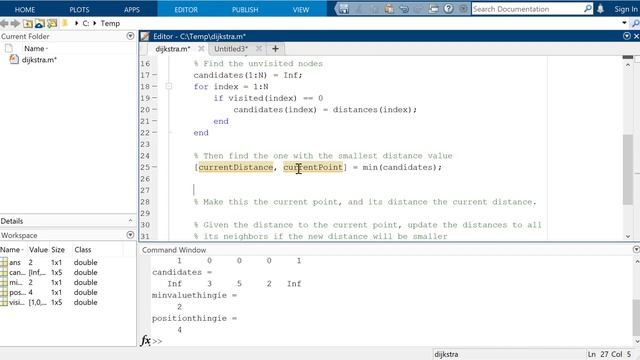The image size is (640, 360).
Task: Set breakpoint at line 19 dash
Action: 155,98
